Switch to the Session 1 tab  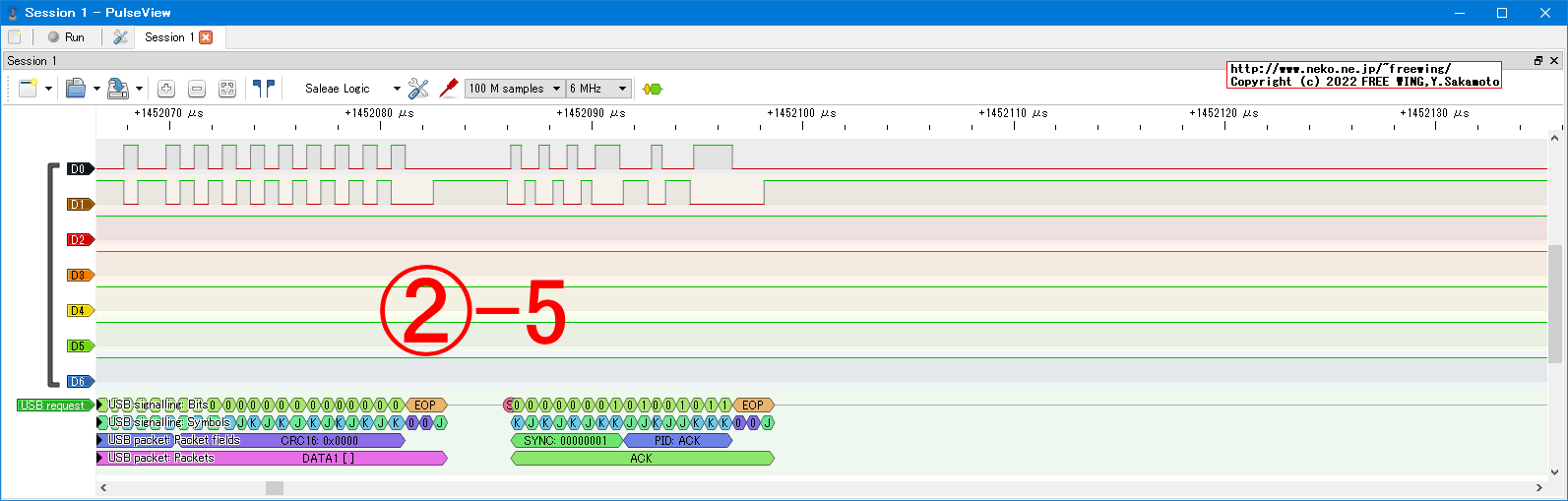click(168, 37)
